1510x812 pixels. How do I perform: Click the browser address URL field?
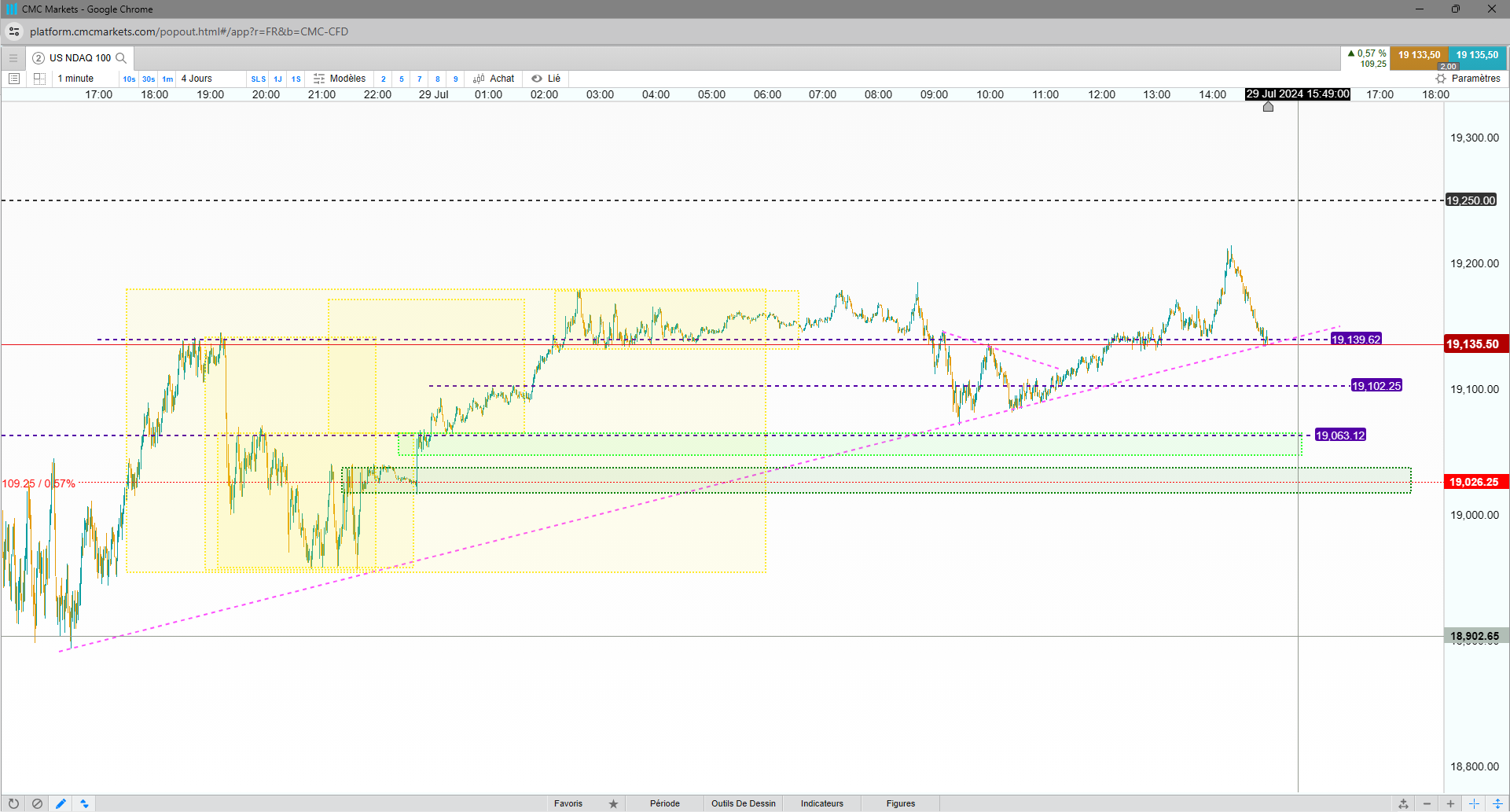[x=189, y=31]
